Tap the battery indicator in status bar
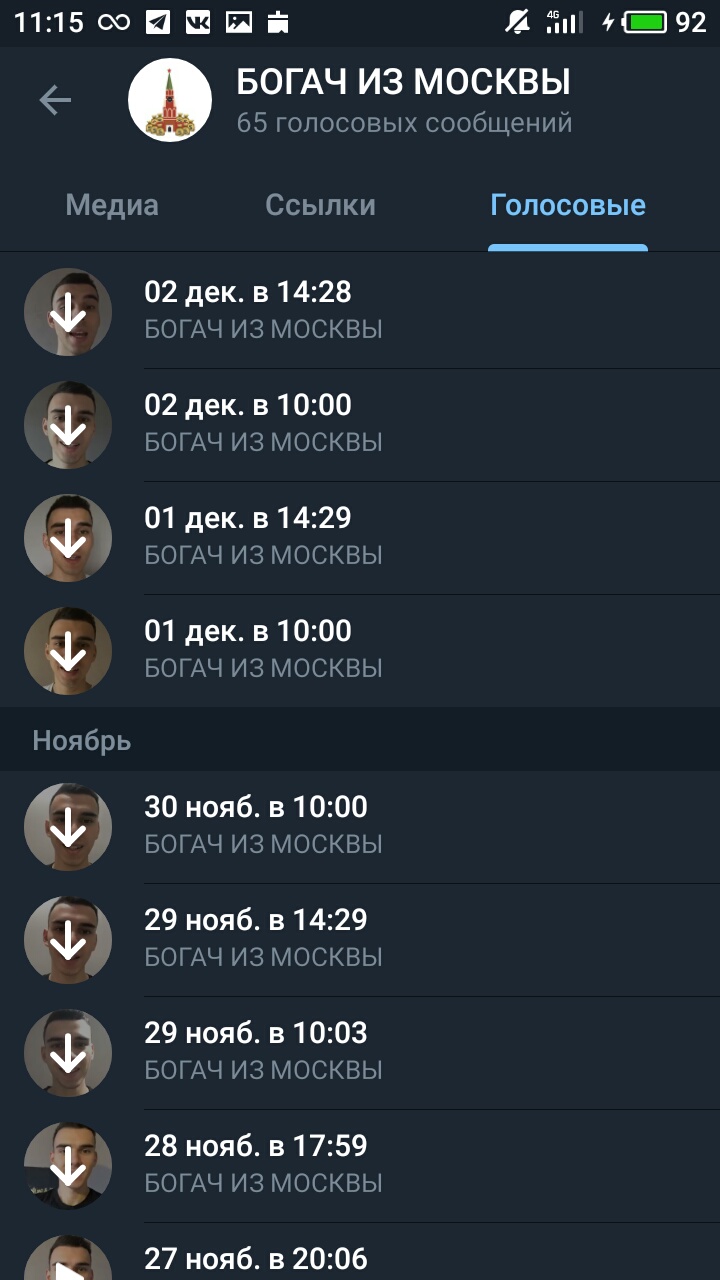 tap(645, 22)
